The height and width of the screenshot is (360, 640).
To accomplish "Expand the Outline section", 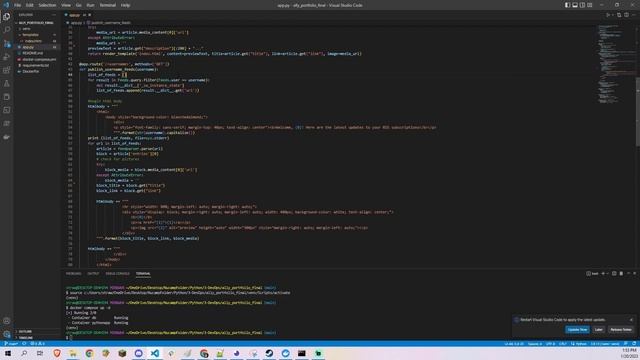I will (25, 332).
